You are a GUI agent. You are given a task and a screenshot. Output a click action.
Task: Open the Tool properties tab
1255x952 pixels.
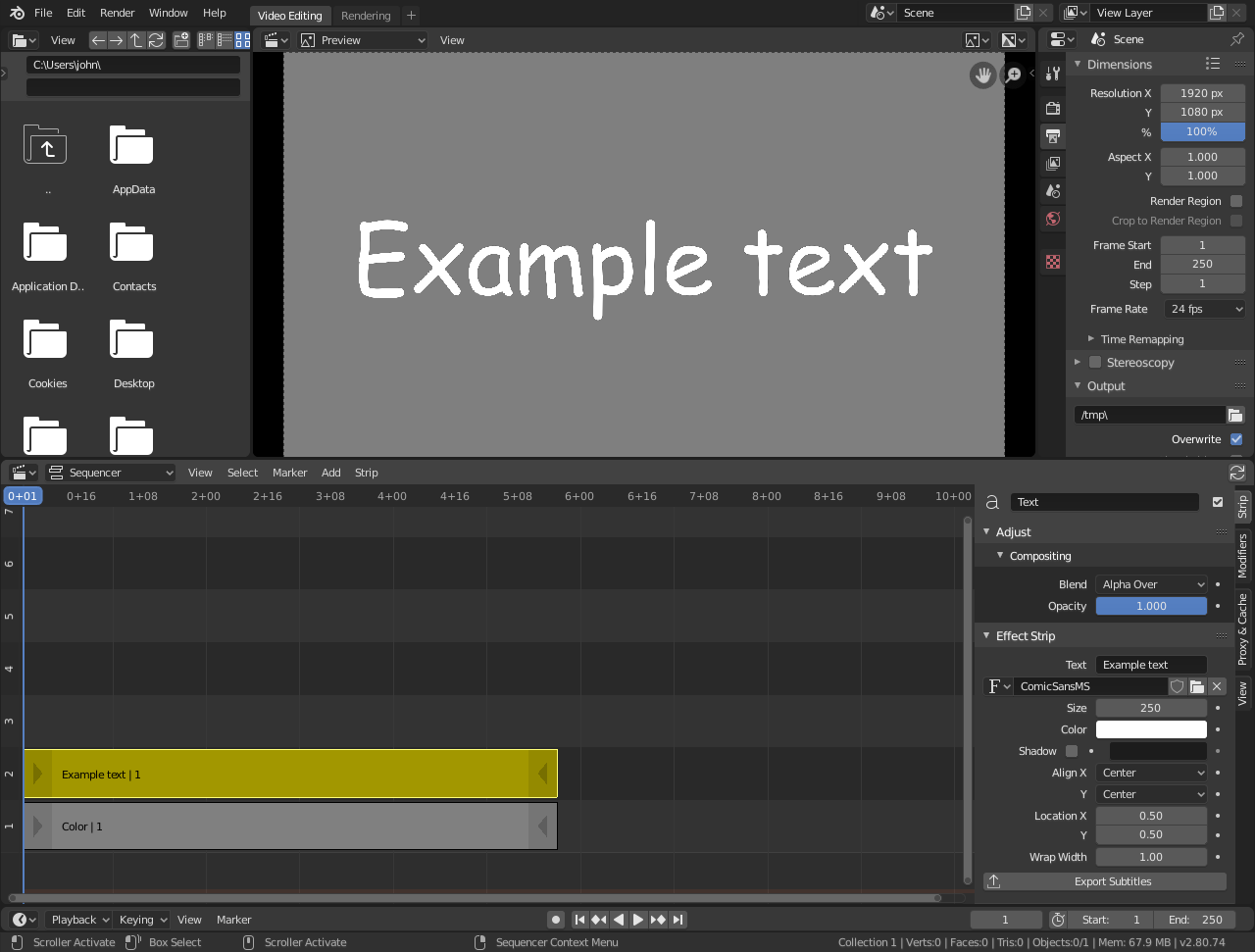tap(1052, 74)
